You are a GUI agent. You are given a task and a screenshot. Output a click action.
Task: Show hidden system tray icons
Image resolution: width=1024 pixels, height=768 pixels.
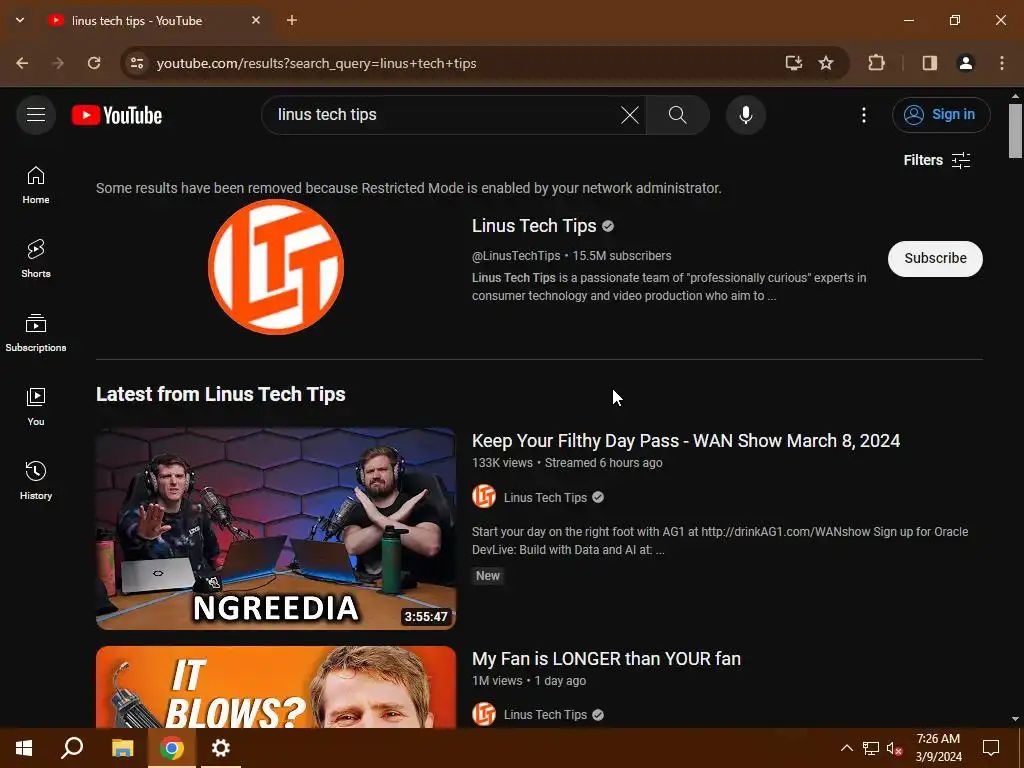point(846,748)
